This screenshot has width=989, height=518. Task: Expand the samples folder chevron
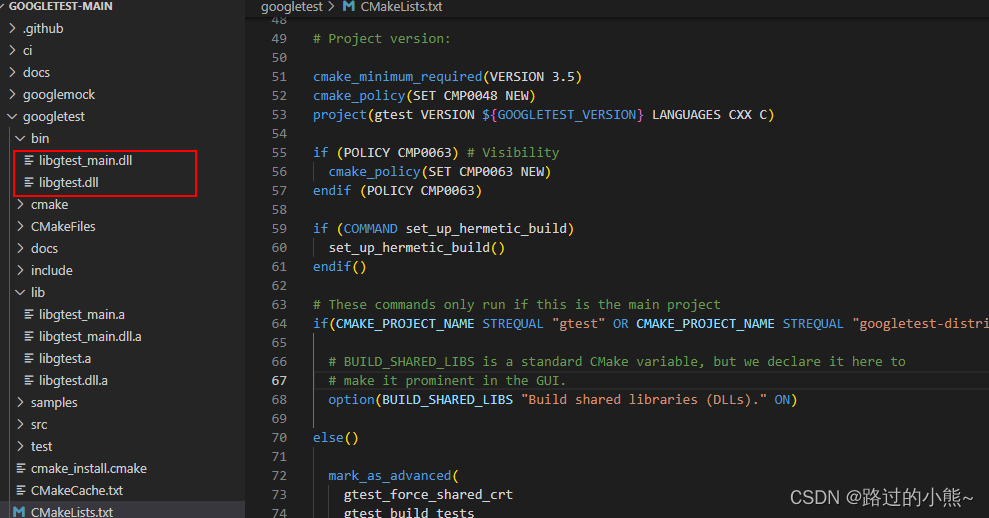point(21,402)
